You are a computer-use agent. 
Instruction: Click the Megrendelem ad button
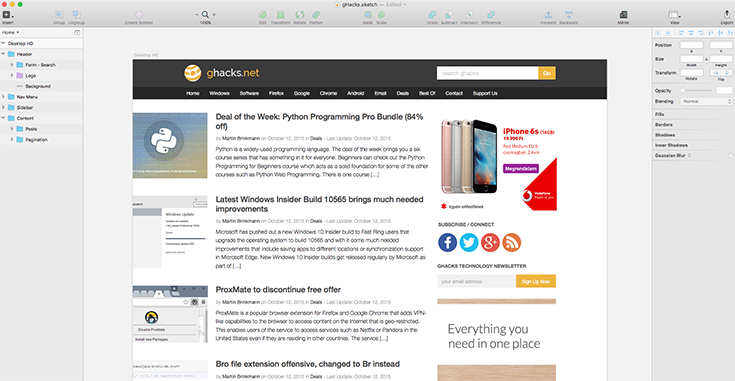pos(521,168)
